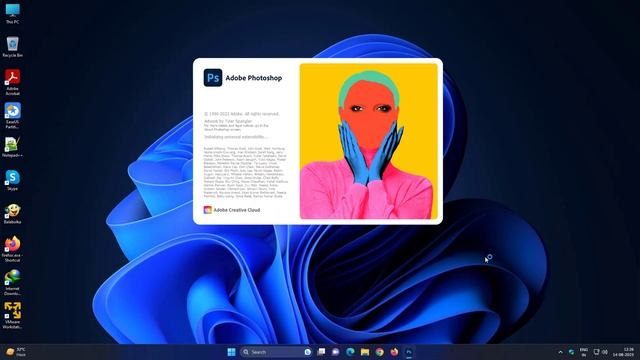This screenshot has width=640, height=360.
Task: Open the clock and date panel
Action: click(623, 352)
